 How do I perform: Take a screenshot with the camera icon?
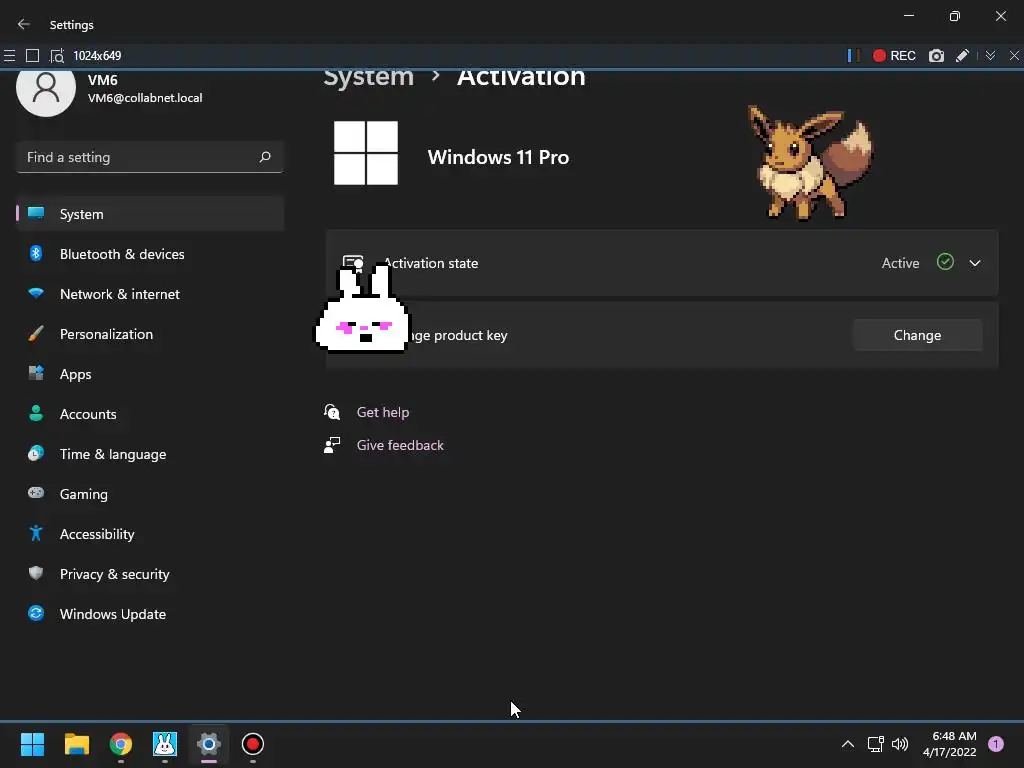pyautogui.click(x=936, y=56)
